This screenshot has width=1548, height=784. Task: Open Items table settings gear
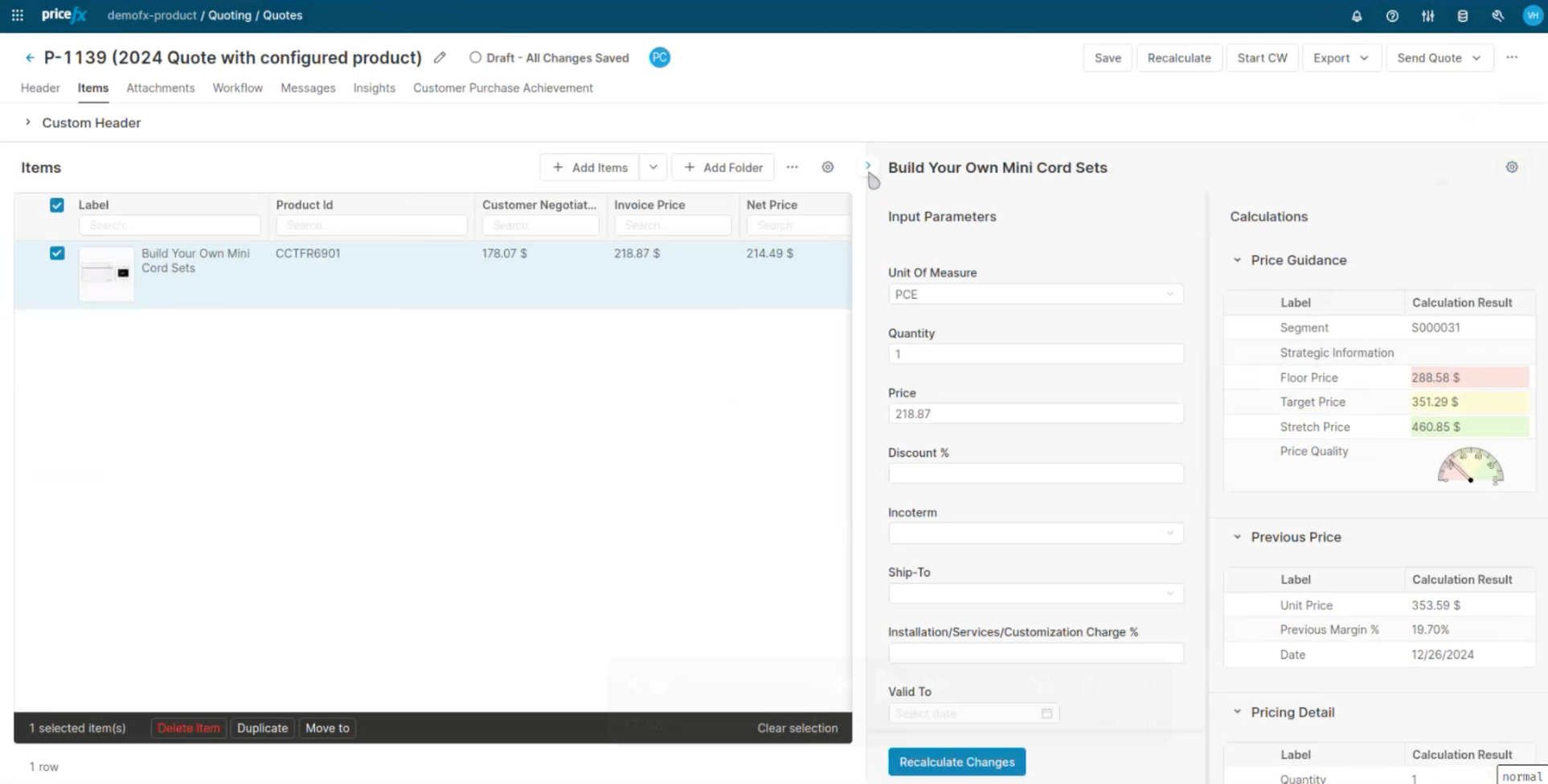click(828, 167)
